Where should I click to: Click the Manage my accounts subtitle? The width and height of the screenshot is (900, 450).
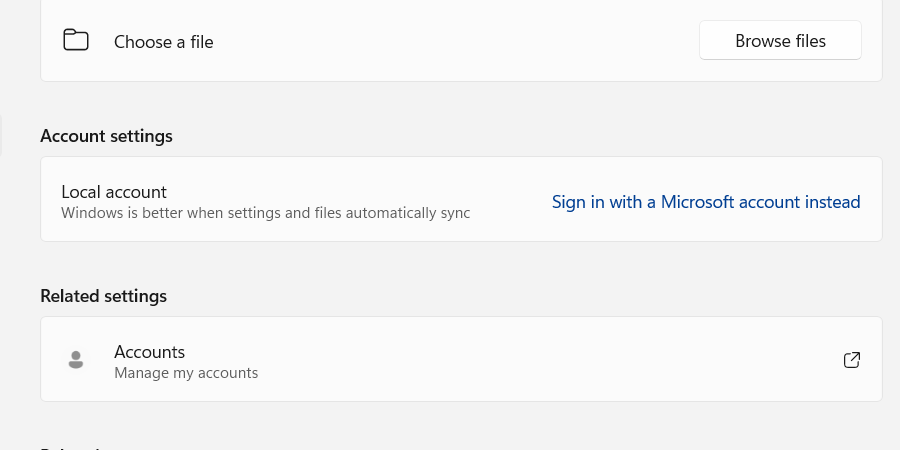point(186,373)
